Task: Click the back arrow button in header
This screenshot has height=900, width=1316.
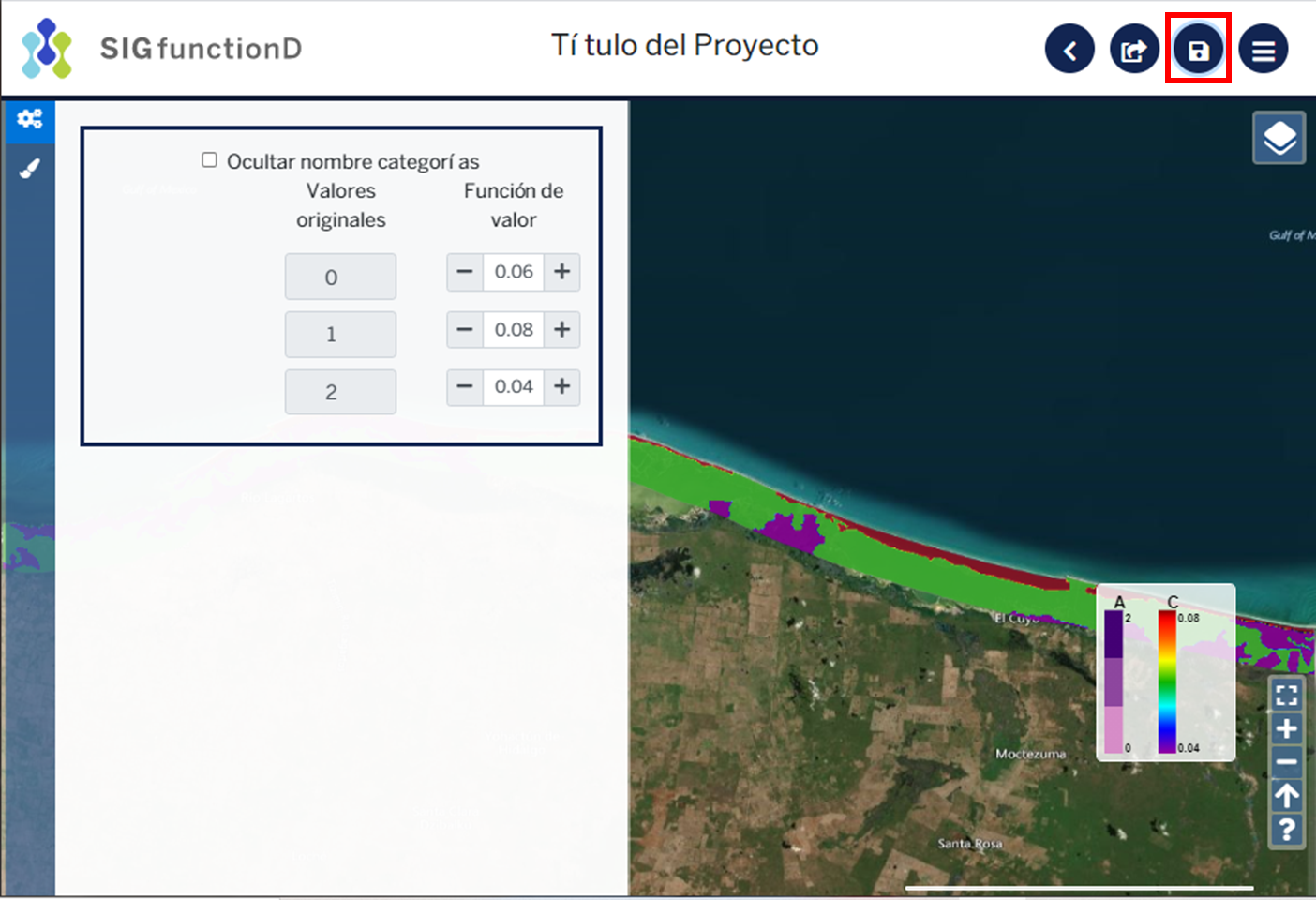Action: (1069, 49)
